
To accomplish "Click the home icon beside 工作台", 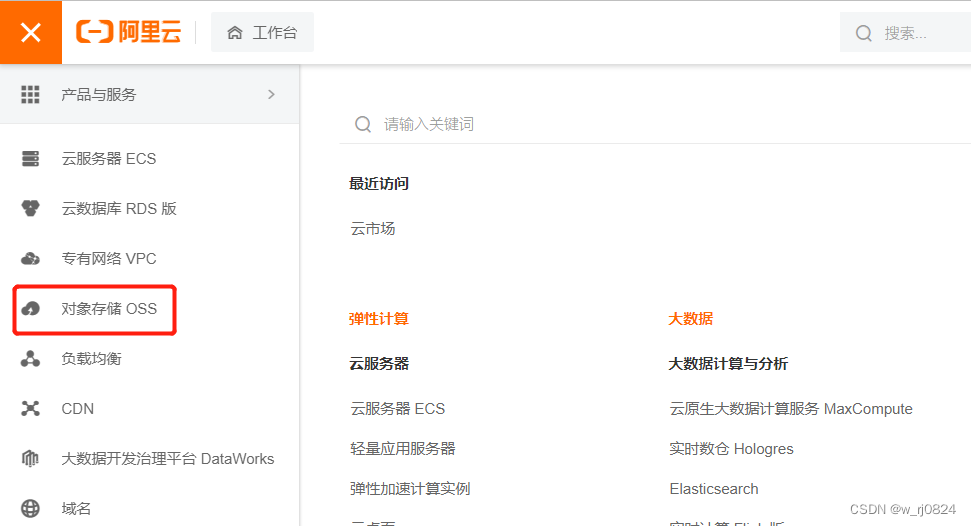I will pos(235,33).
